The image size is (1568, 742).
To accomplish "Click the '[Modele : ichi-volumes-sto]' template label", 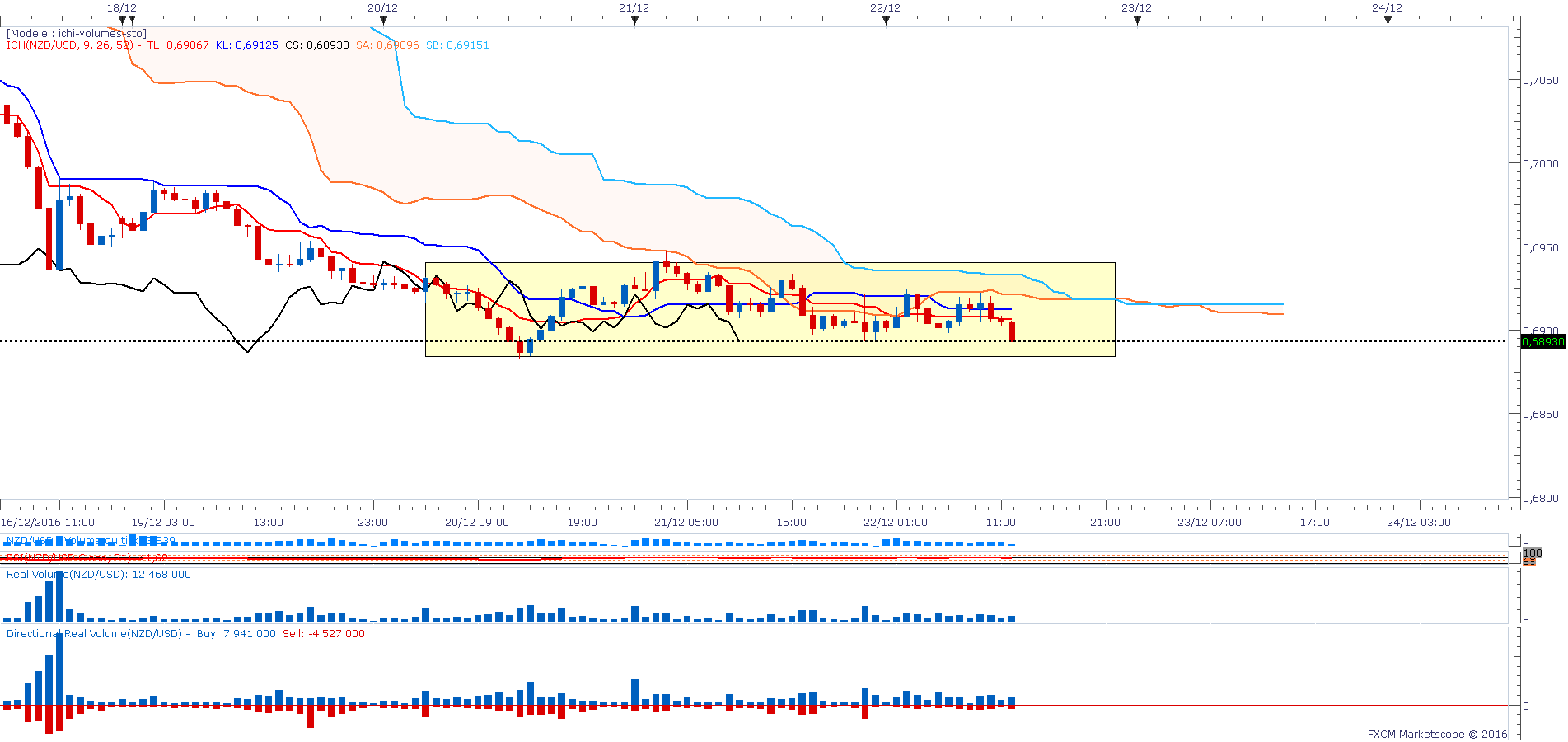I will click(x=77, y=34).
